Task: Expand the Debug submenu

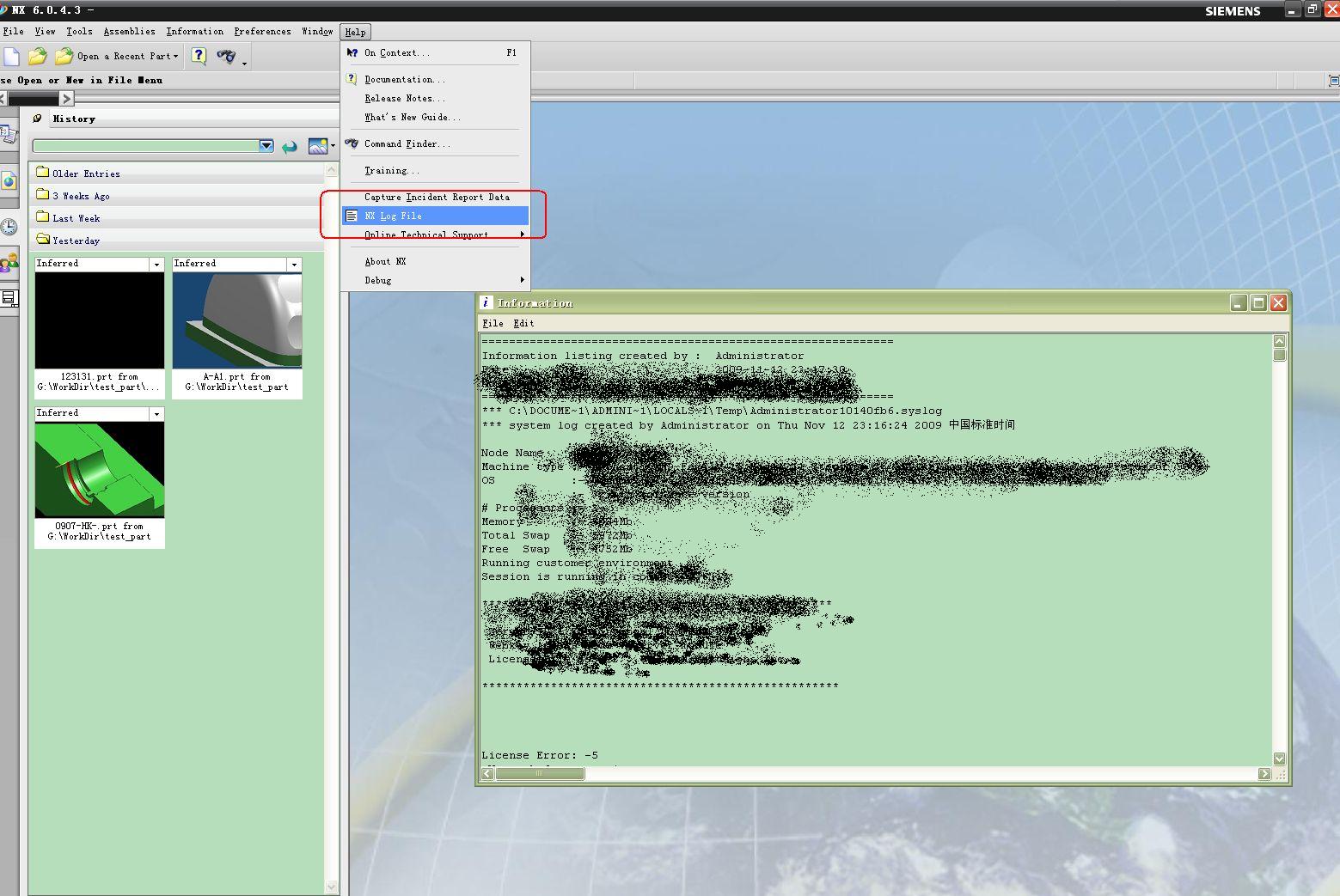Action: click(435, 280)
